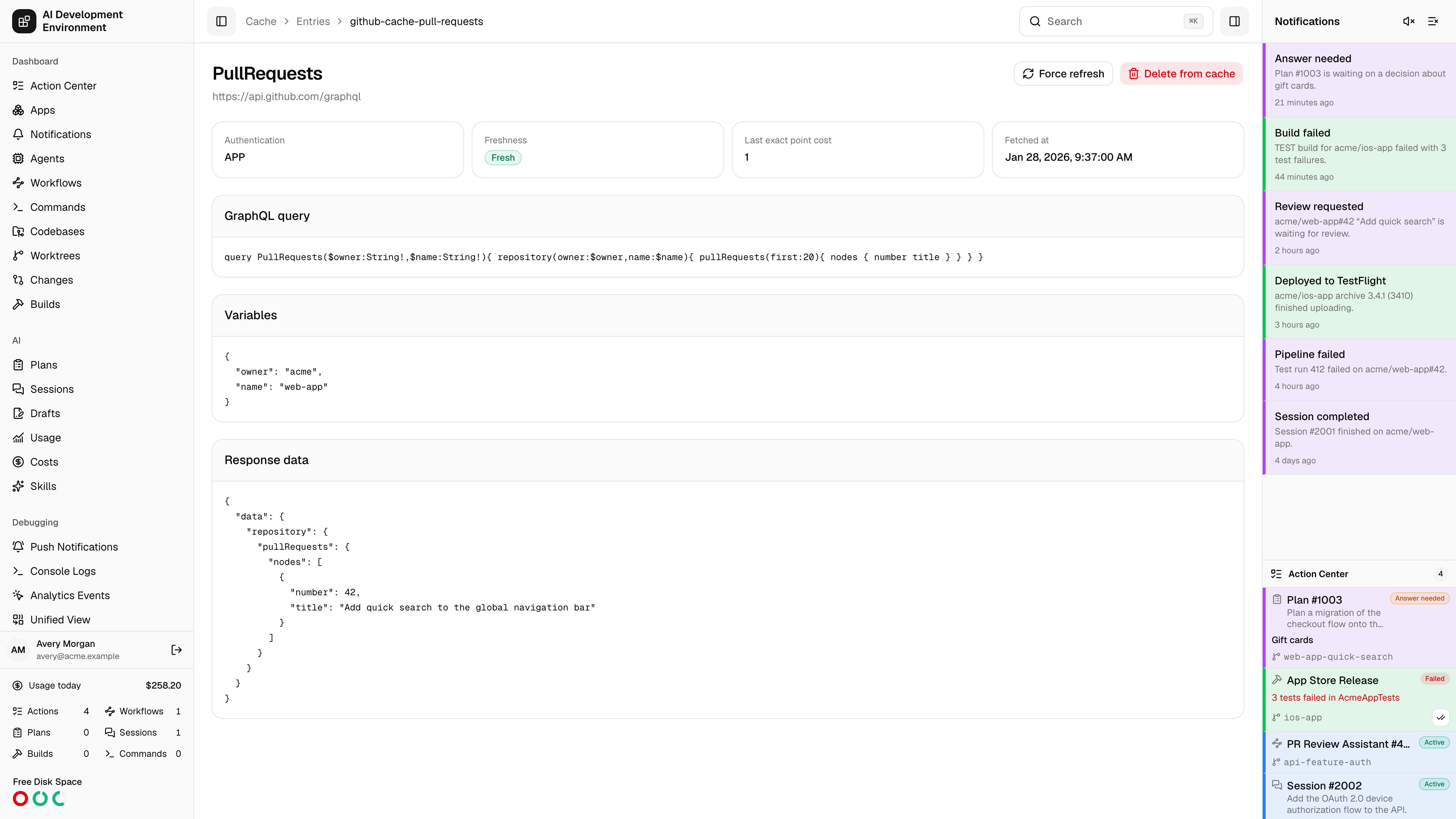Click the AM user avatar
Viewport: 1456px width, 819px height.
18,650
